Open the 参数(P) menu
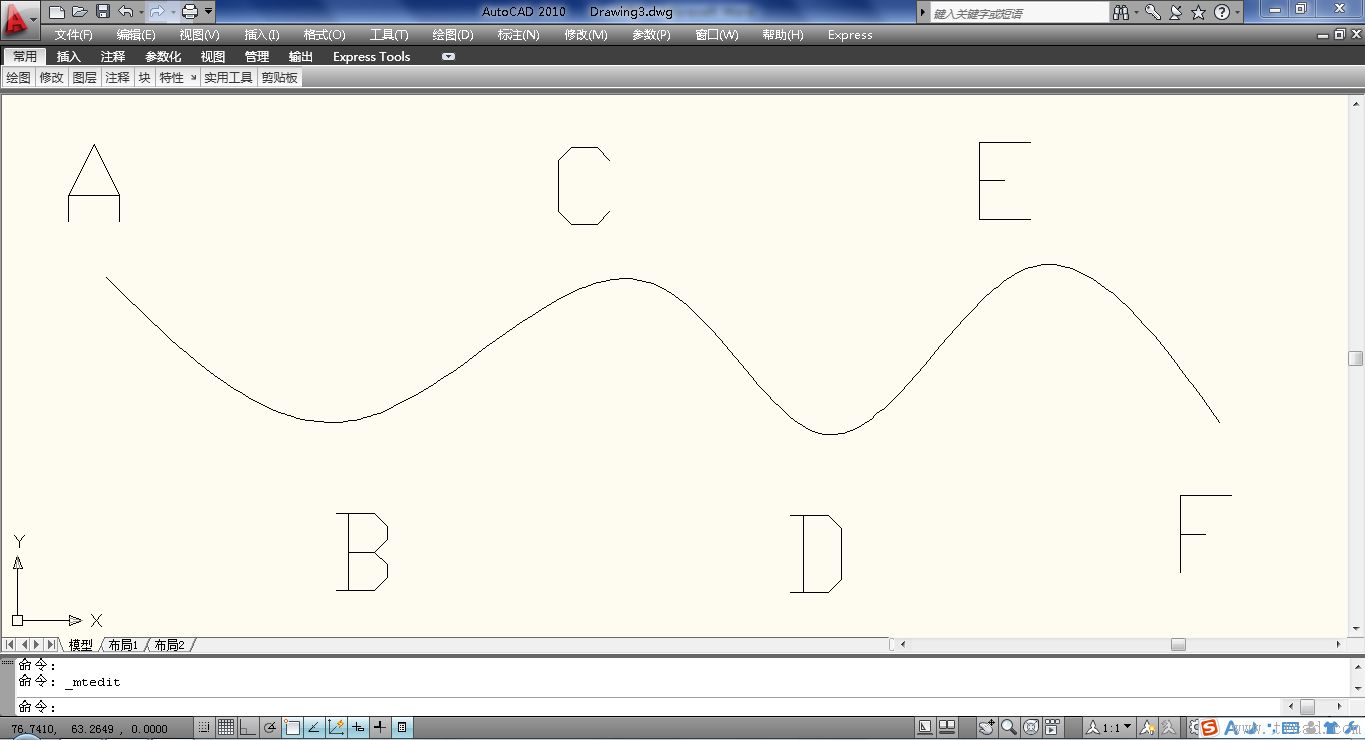The image size is (1365, 740). [x=651, y=35]
